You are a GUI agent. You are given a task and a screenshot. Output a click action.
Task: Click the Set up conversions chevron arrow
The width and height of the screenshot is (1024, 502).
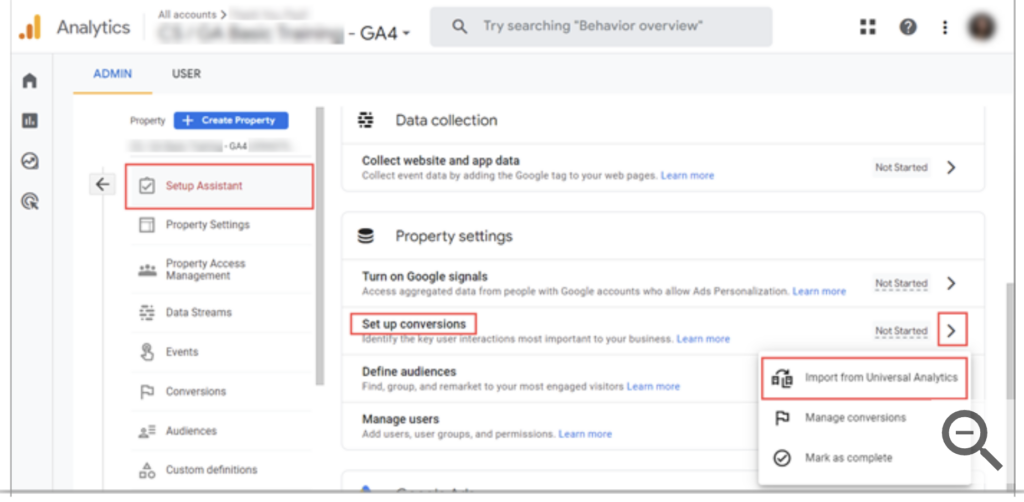(x=952, y=328)
